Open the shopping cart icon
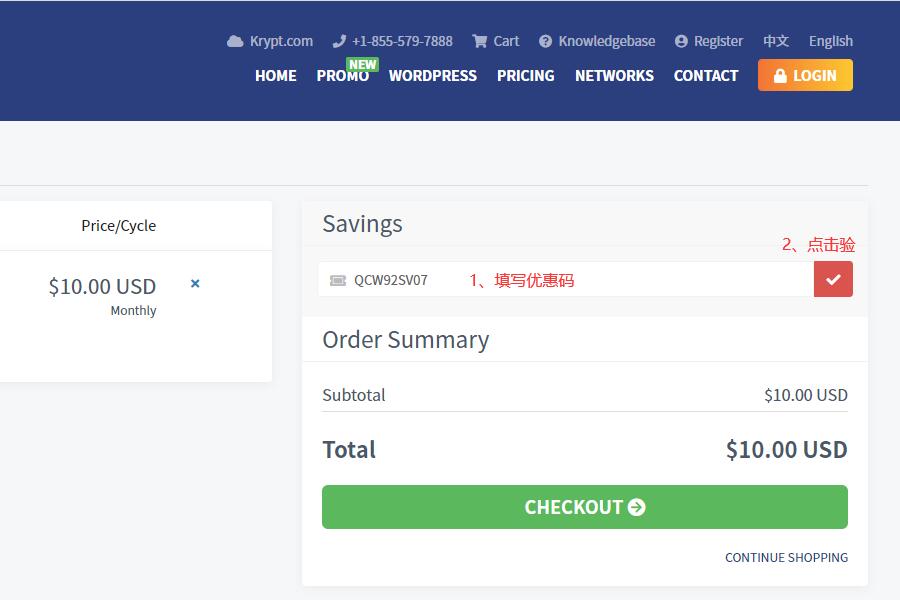Image resolution: width=900 pixels, height=600 pixels. tap(479, 41)
